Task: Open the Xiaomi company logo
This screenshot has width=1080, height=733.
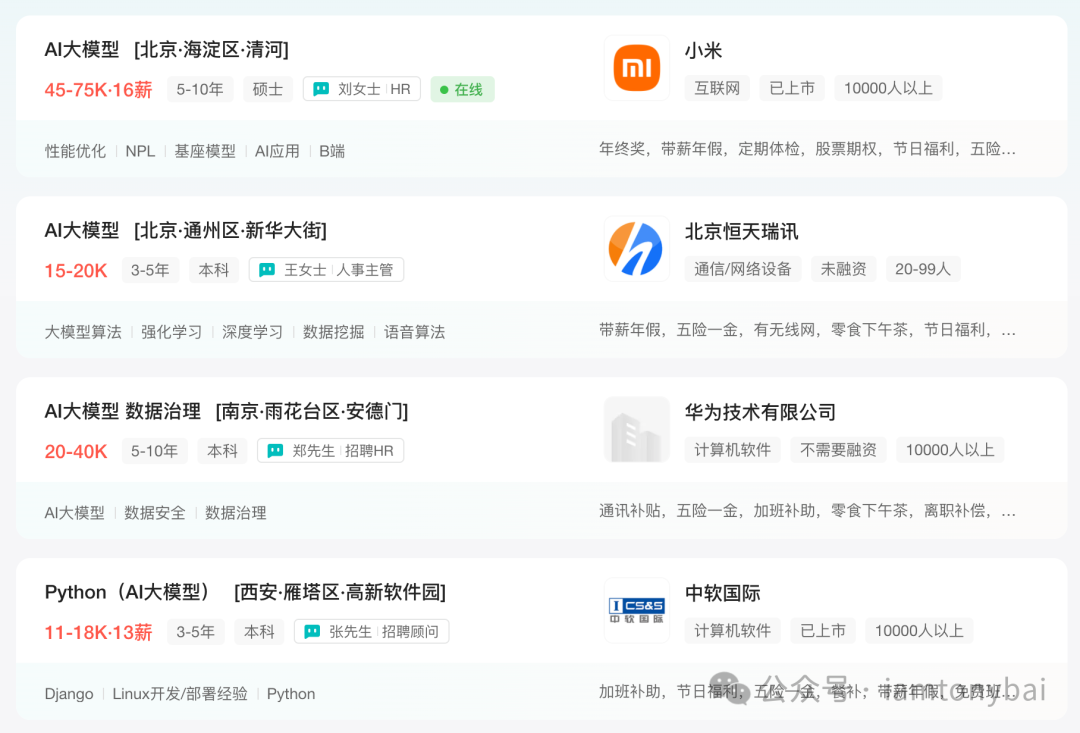Action: pyautogui.click(x=636, y=68)
